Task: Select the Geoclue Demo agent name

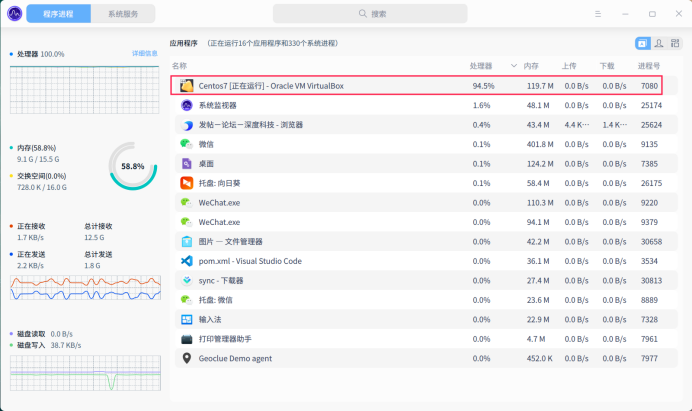Action: click(x=235, y=358)
